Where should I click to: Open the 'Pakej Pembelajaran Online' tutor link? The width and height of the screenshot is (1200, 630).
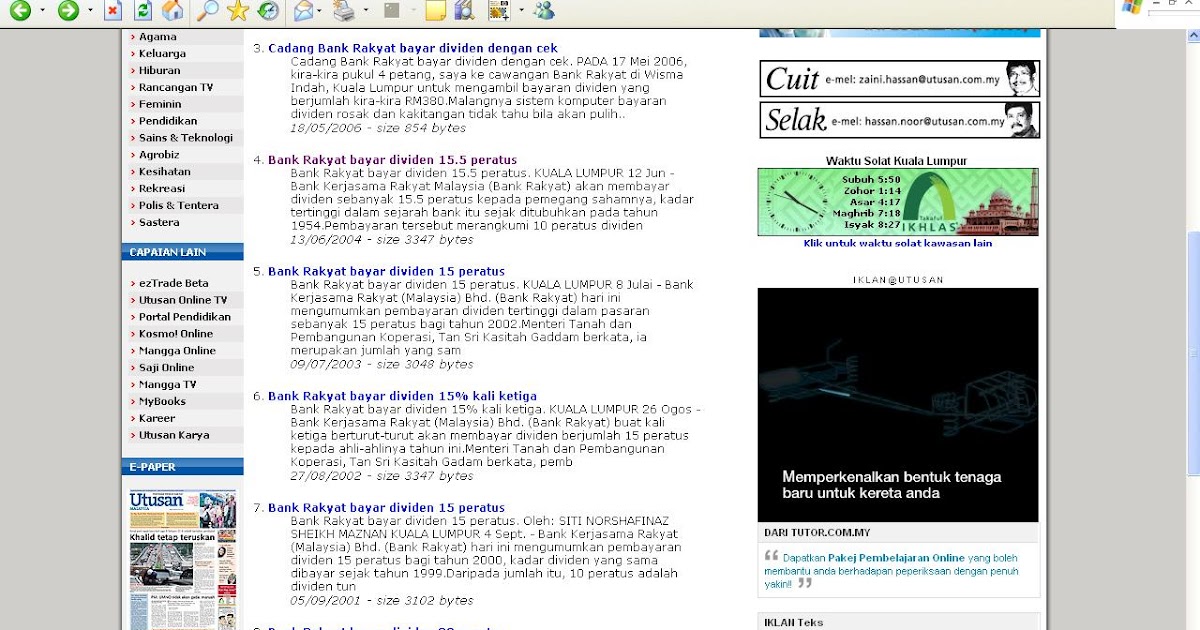[896, 558]
